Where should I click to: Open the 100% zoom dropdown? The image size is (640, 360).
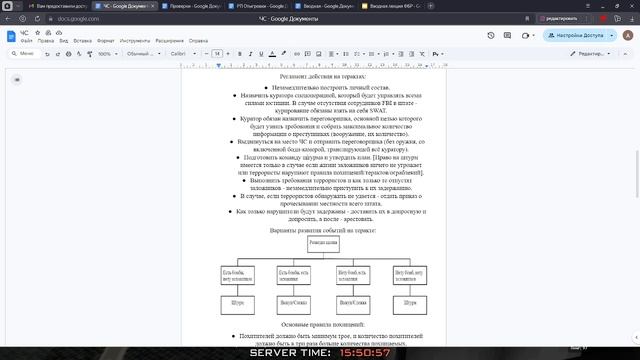108,54
